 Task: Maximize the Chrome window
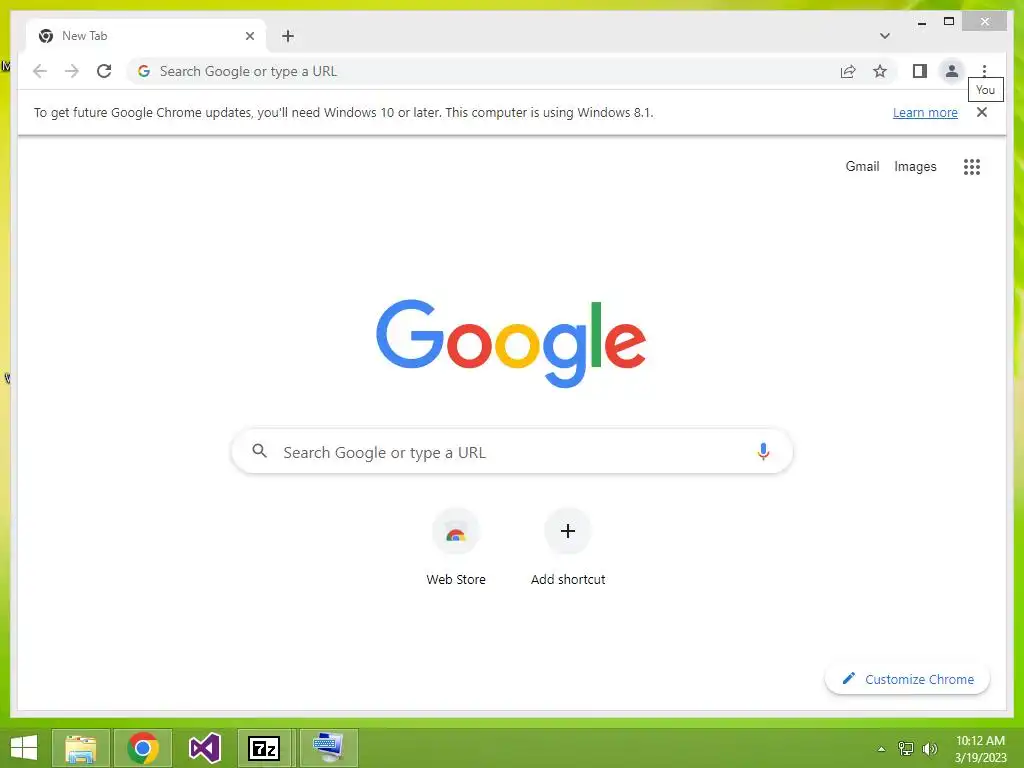point(949,22)
